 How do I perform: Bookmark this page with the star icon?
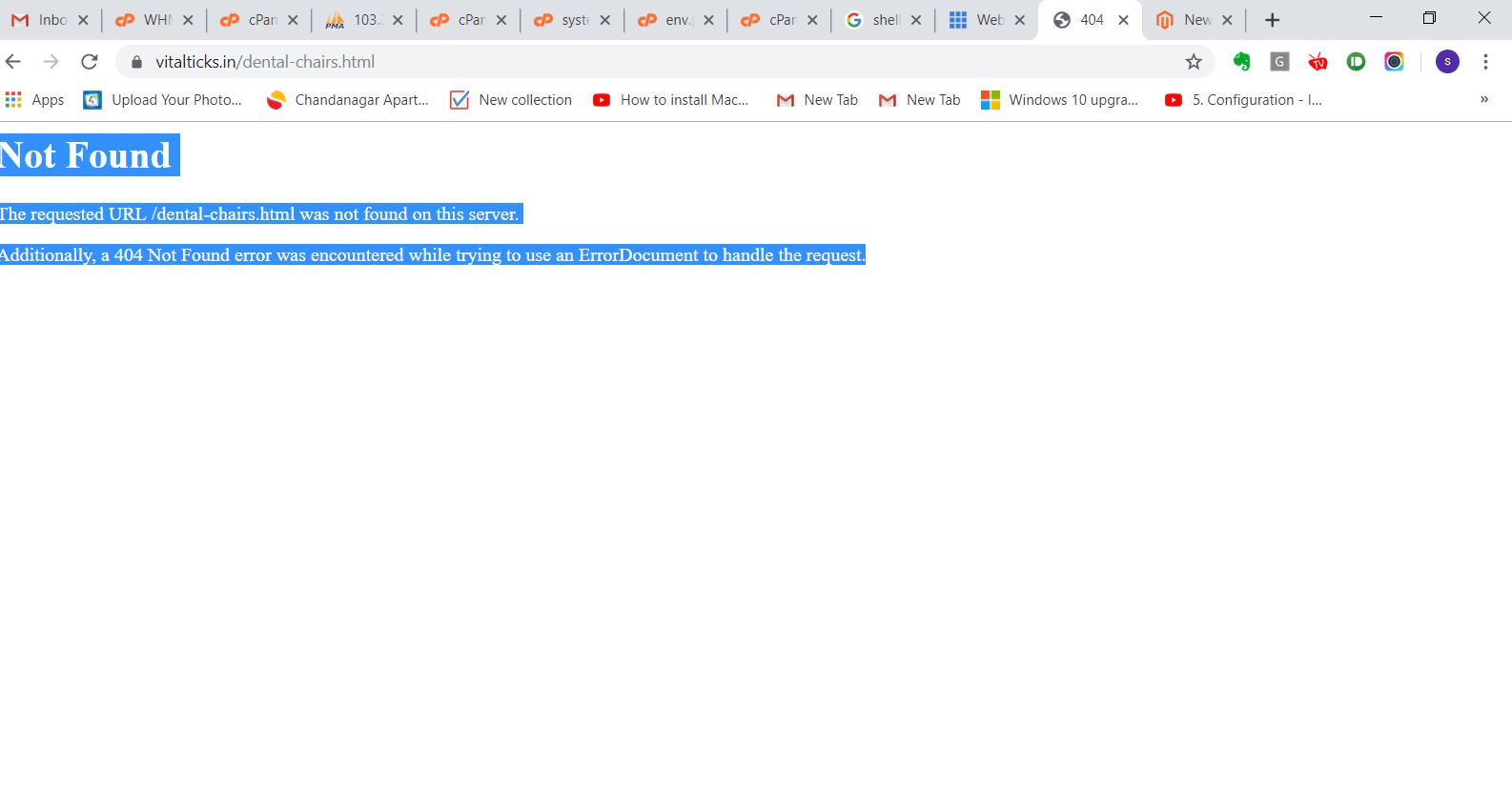[x=1194, y=62]
